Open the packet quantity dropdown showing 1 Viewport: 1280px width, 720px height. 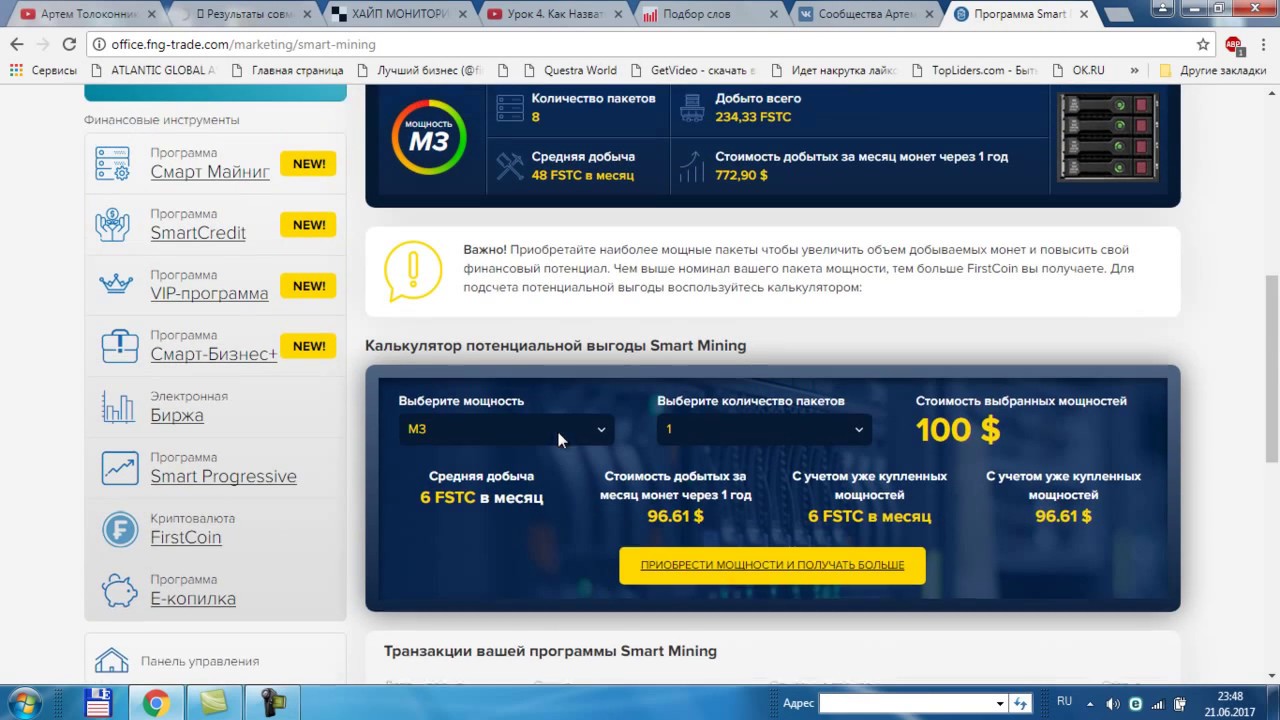point(763,429)
